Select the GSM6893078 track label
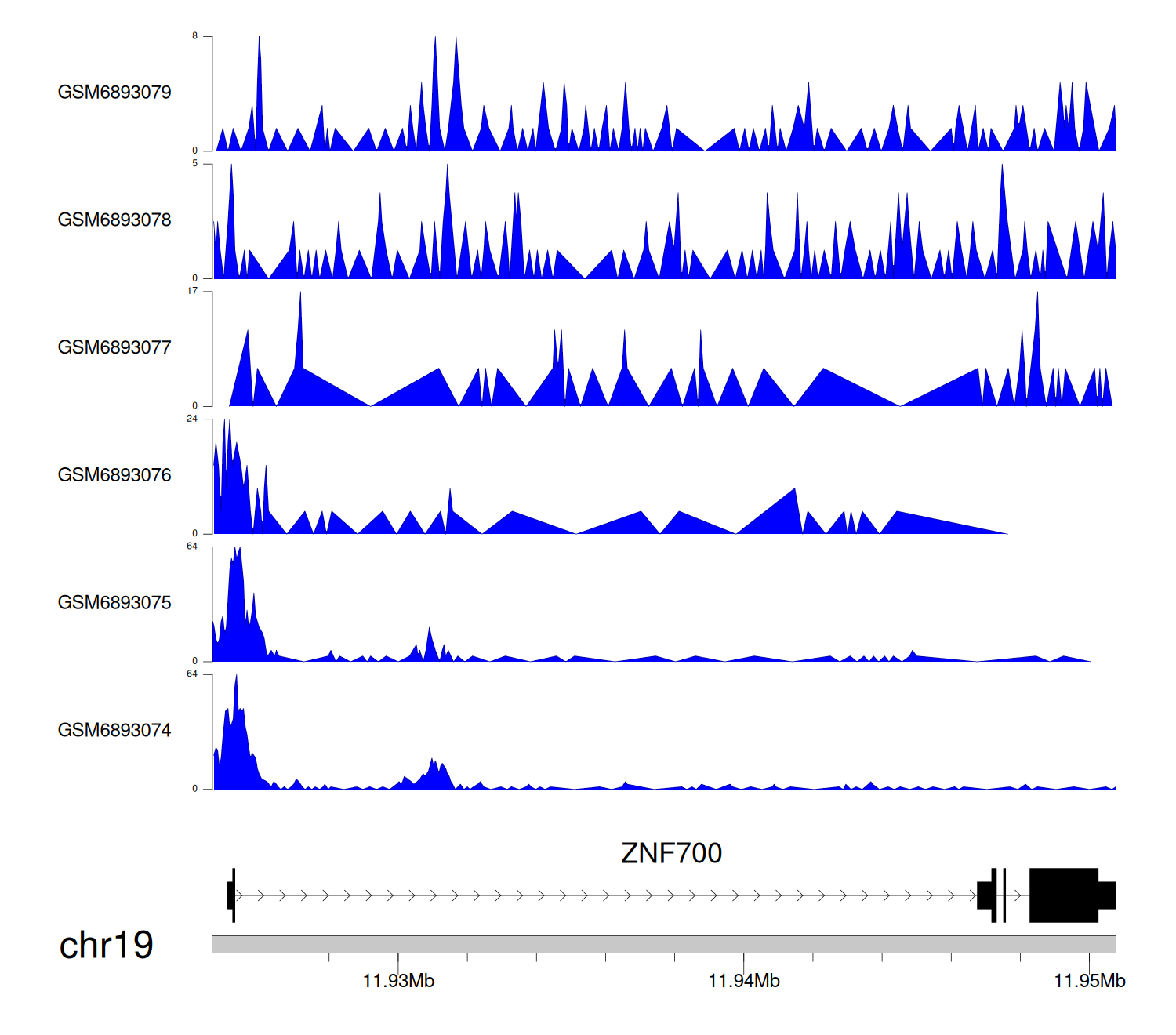Viewport: 1176px width, 1035px height. 114,220
